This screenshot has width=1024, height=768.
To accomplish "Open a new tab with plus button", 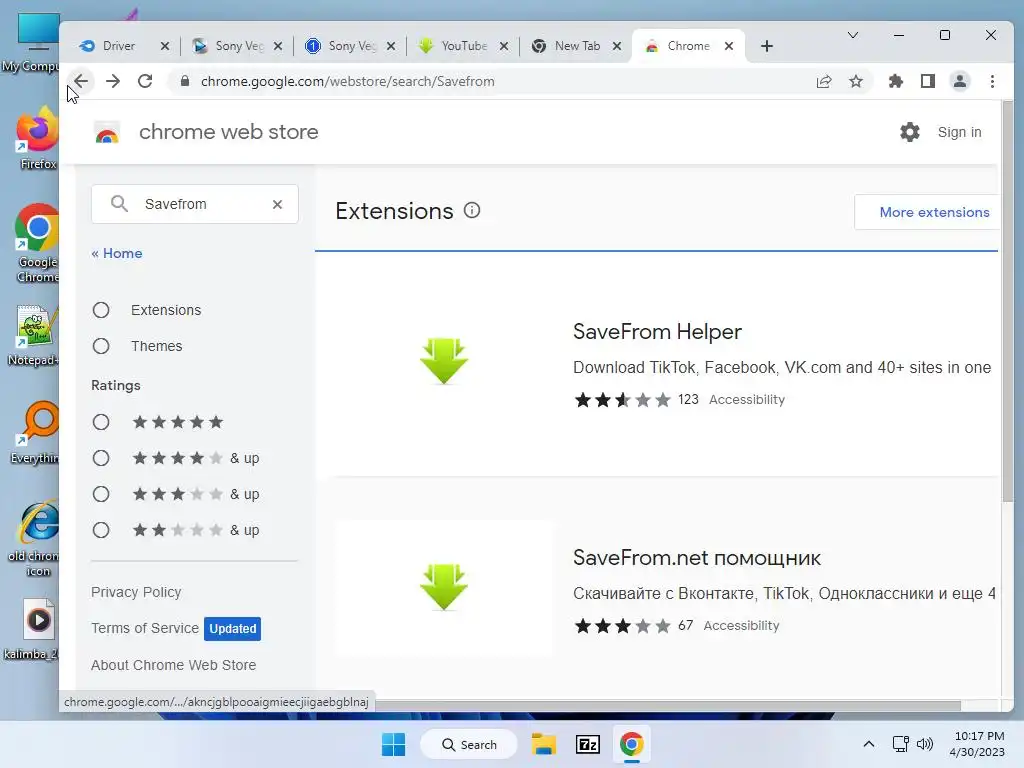I will pos(767,46).
